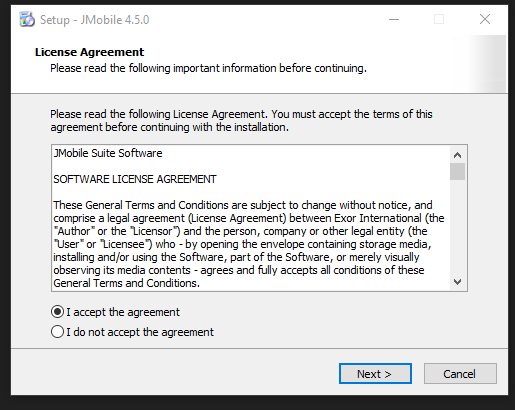Proceed with the Next > button

pyautogui.click(x=375, y=374)
